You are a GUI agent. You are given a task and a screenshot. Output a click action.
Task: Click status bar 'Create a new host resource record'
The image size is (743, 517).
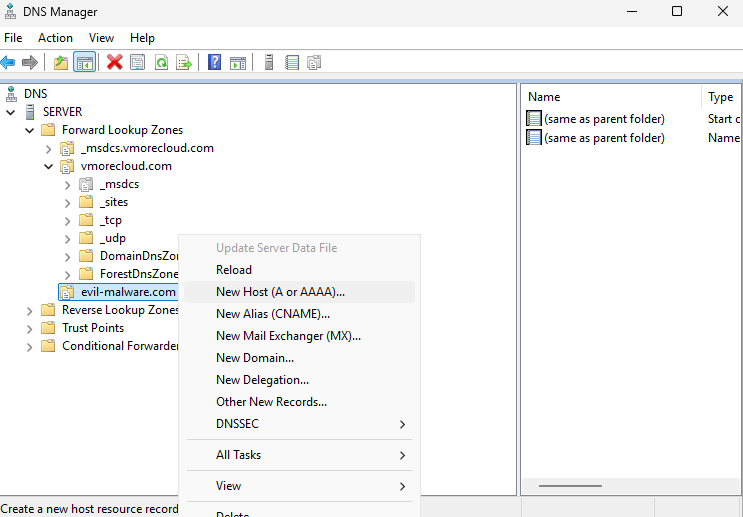(x=90, y=509)
